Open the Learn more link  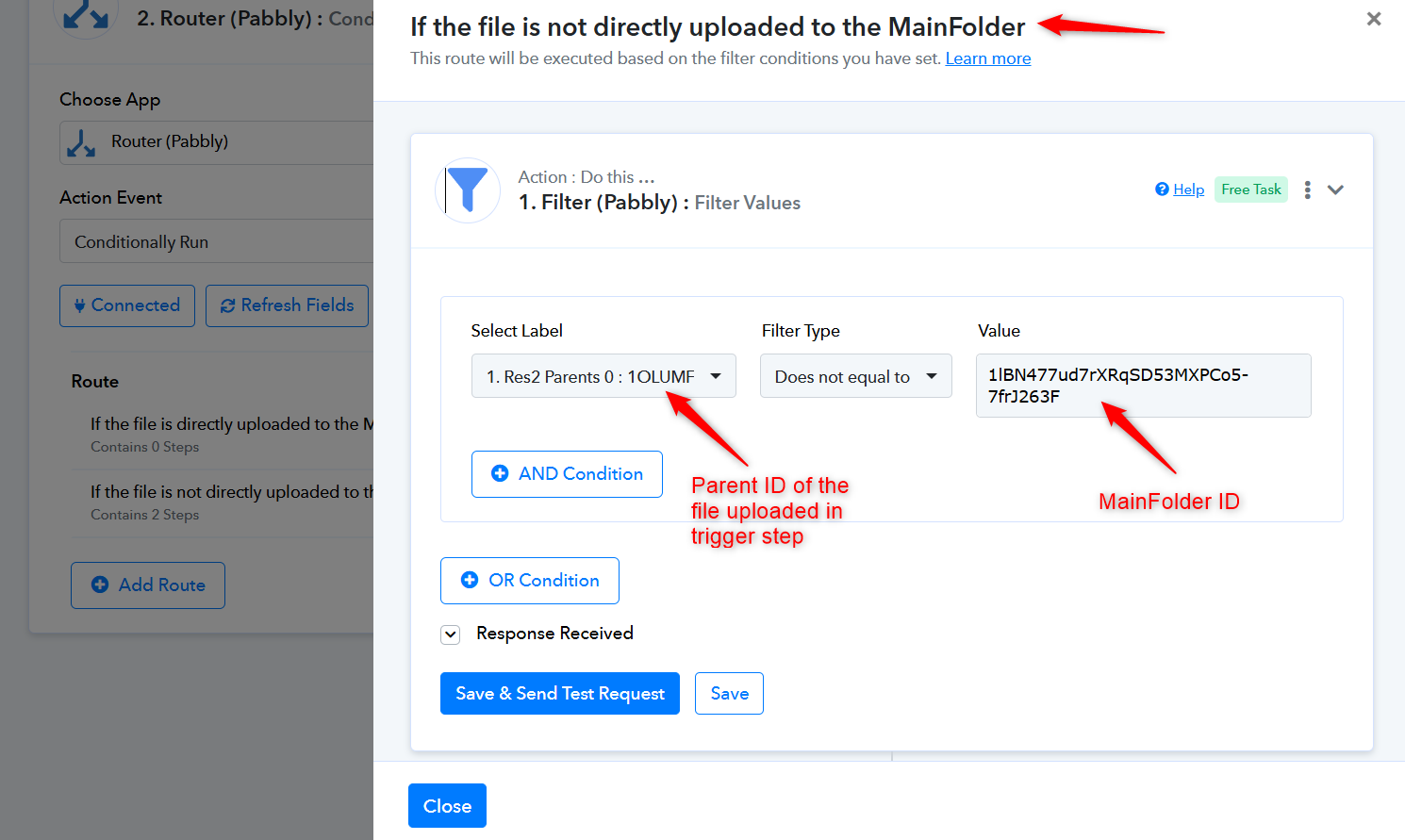pyautogui.click(x=988, y=58)
